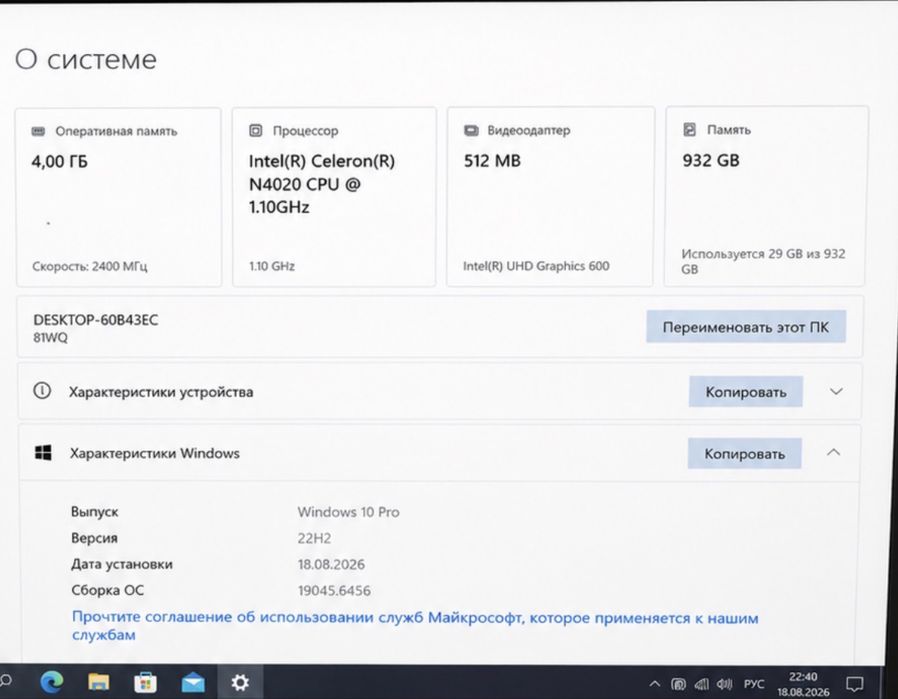Viewport: 898px width, 699px height.
Task: Switch input language РУС indicator
Action: [754, 684]
